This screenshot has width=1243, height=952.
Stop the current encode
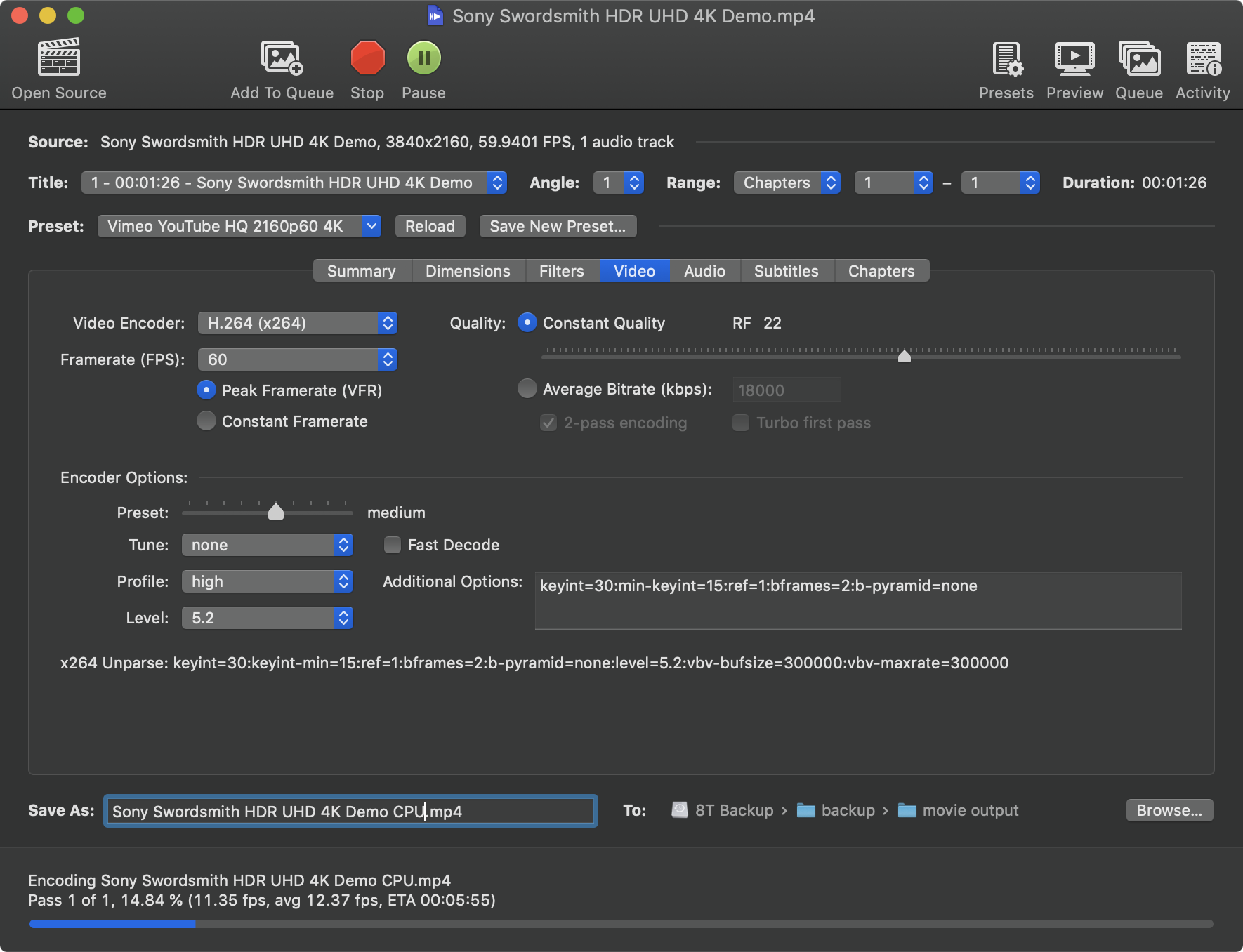[367, 58]
